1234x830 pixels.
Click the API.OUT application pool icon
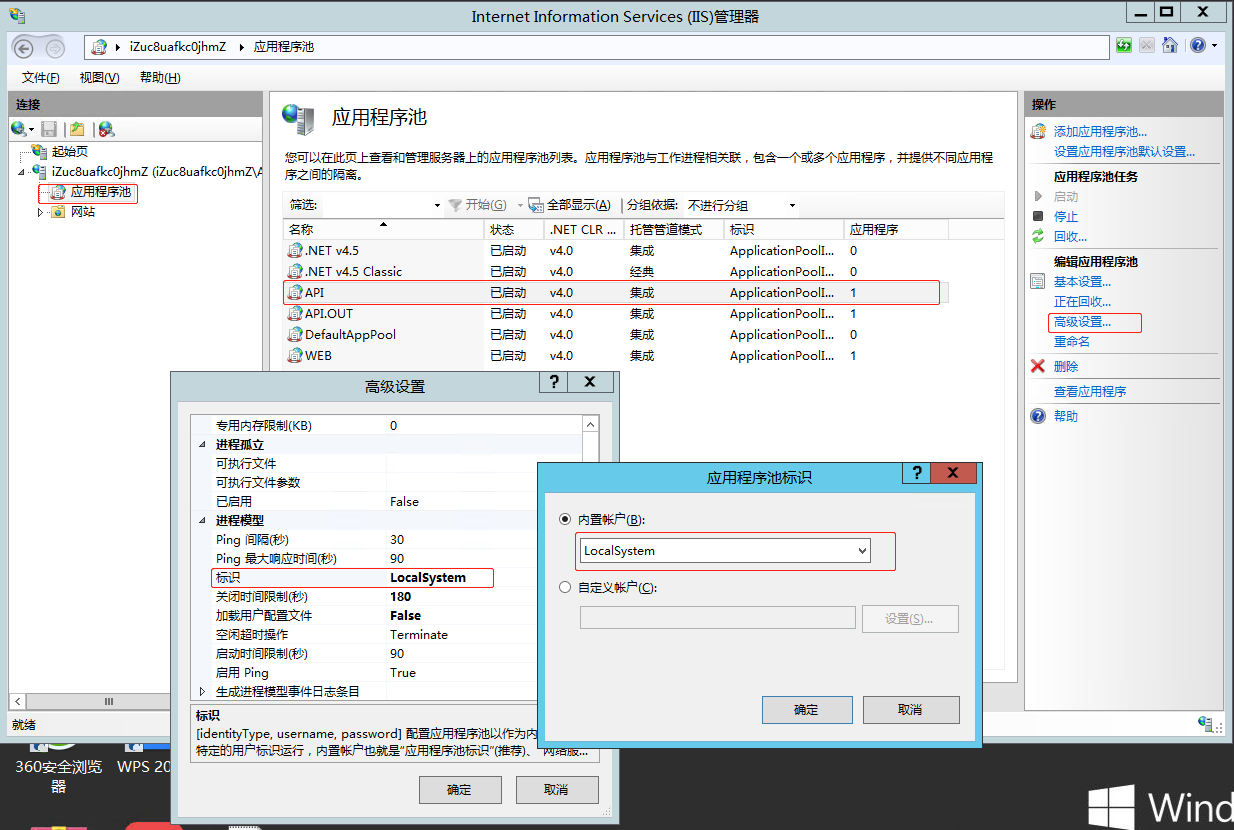295,314
